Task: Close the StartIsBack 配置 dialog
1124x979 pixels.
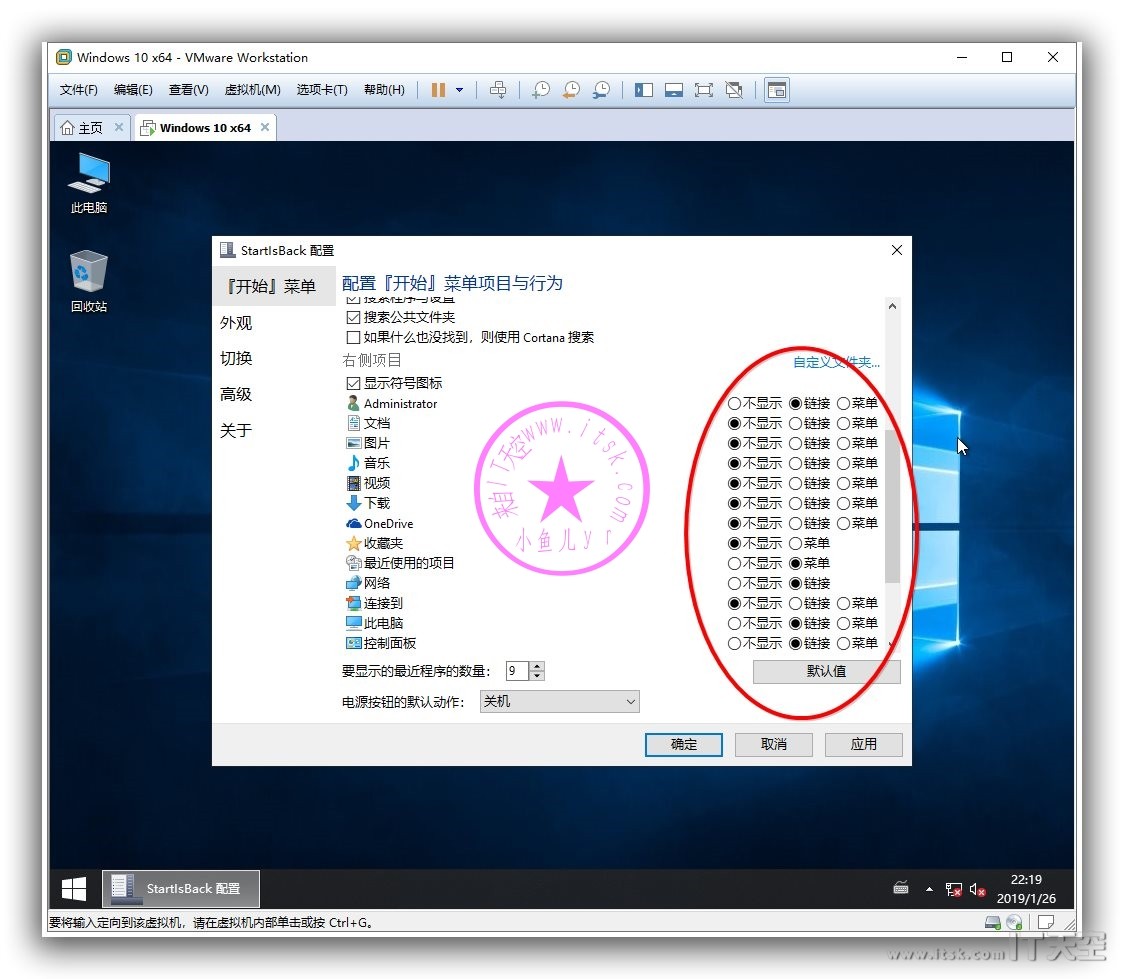Action: click(x=897, y=250)
